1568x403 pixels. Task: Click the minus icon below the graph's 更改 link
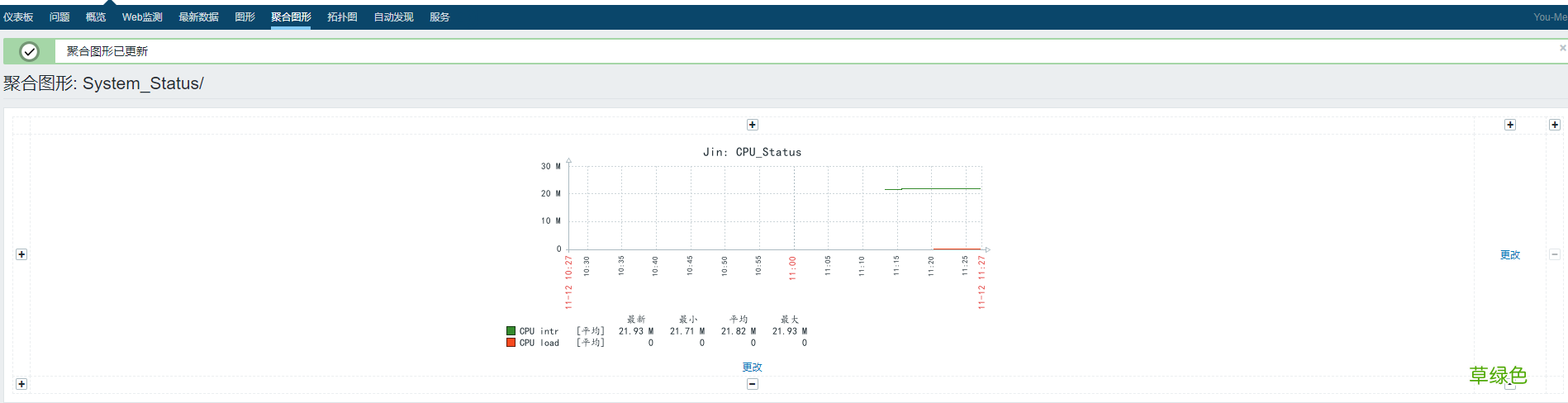(752, 384)
